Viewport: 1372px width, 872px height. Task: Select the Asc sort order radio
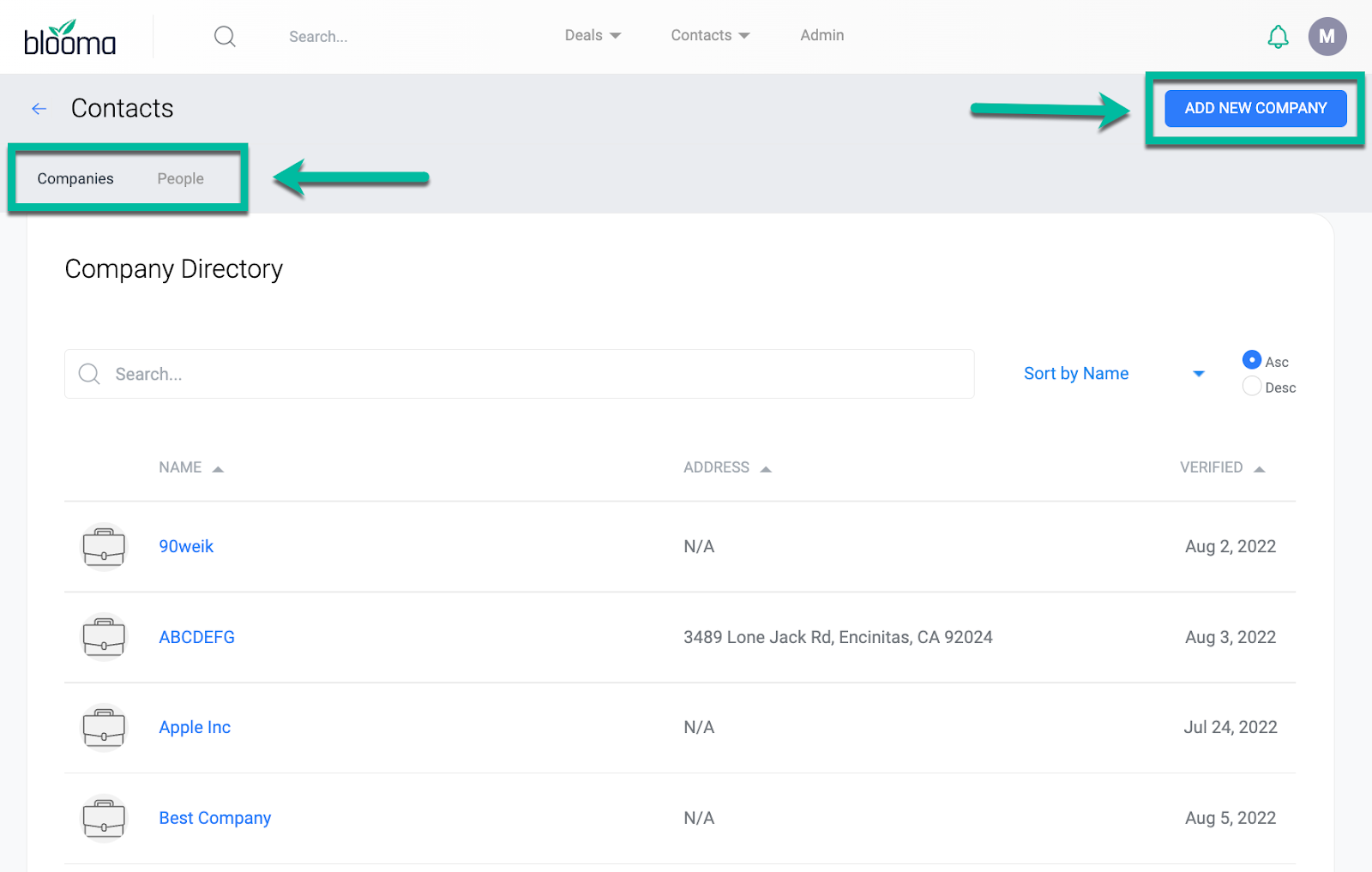[1251, 360]
